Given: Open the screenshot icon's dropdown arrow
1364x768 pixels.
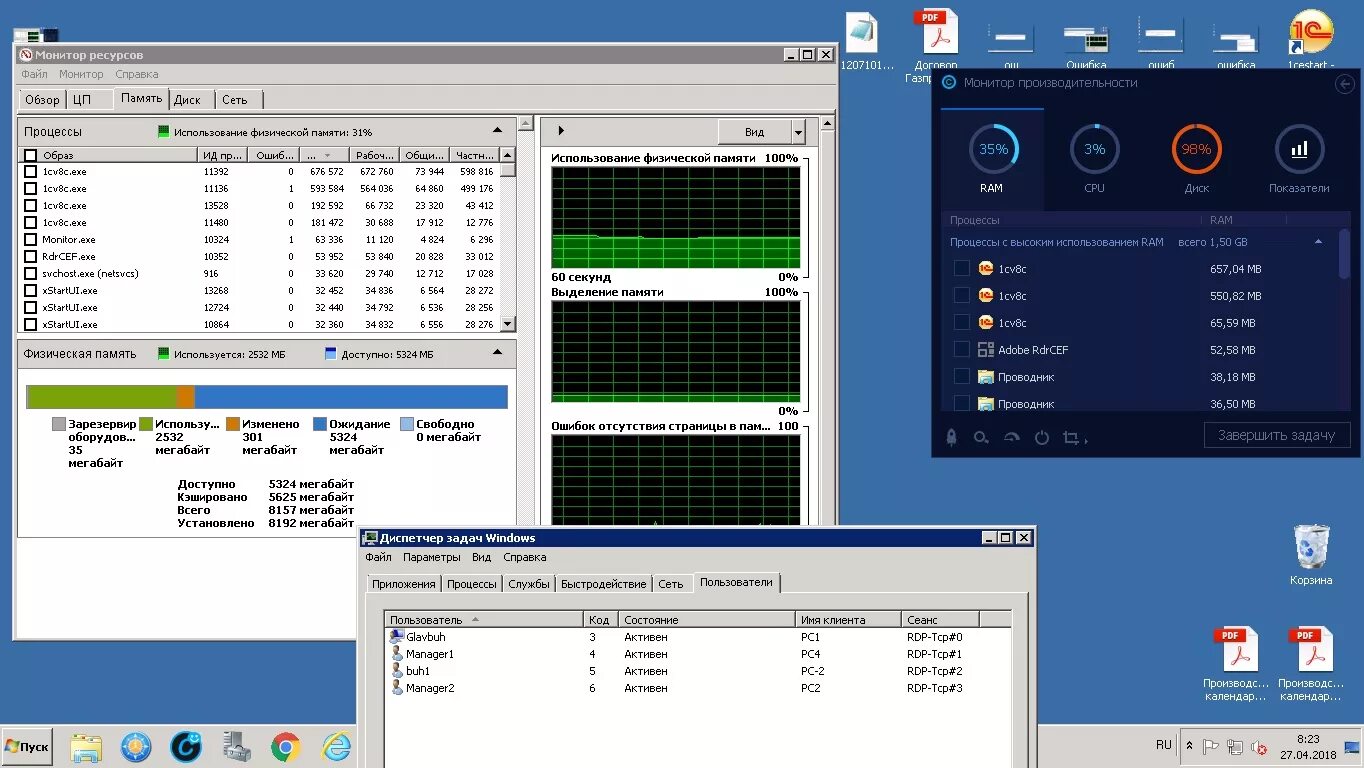Looking at the screenshot, I should coord(1086,440).
